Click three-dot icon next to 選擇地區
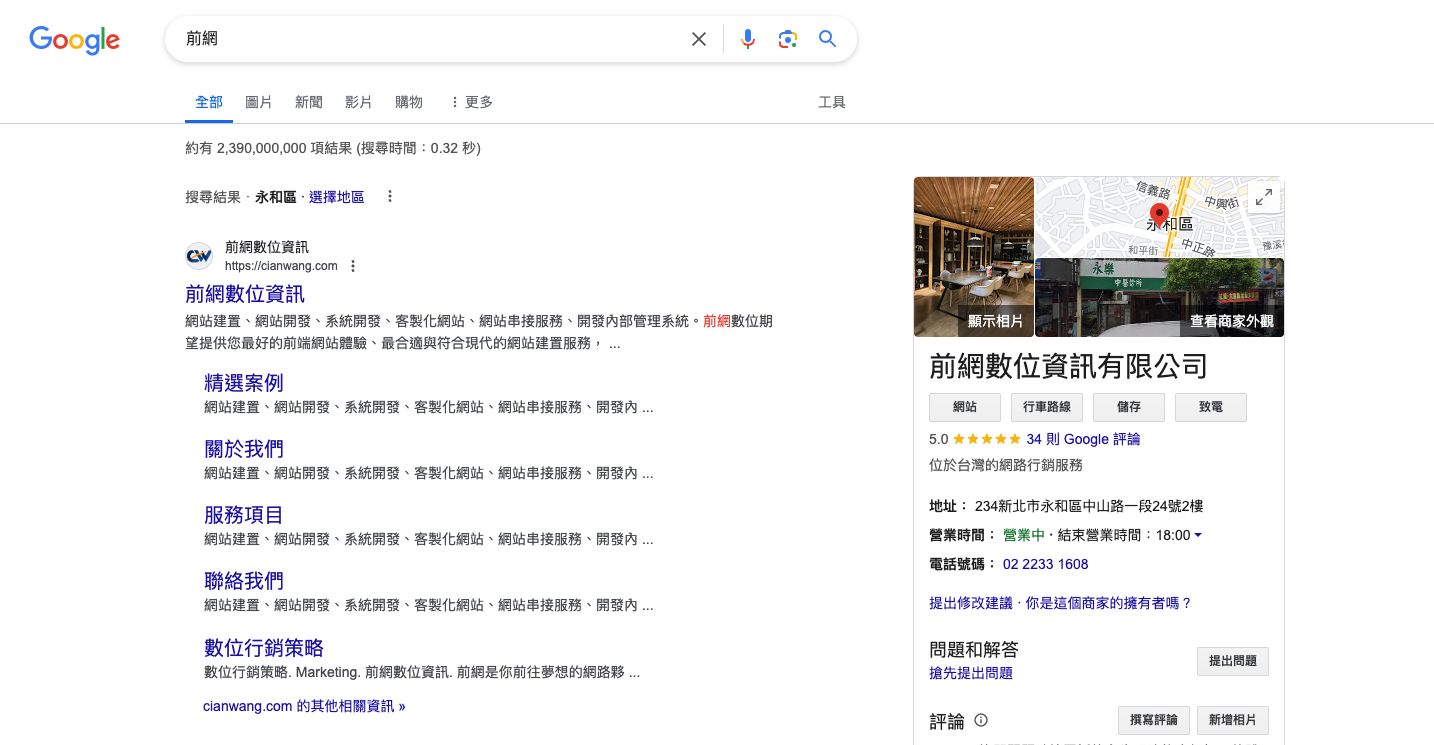The image size is (1434, 745). pyautogui.click(x=389, y=196)
